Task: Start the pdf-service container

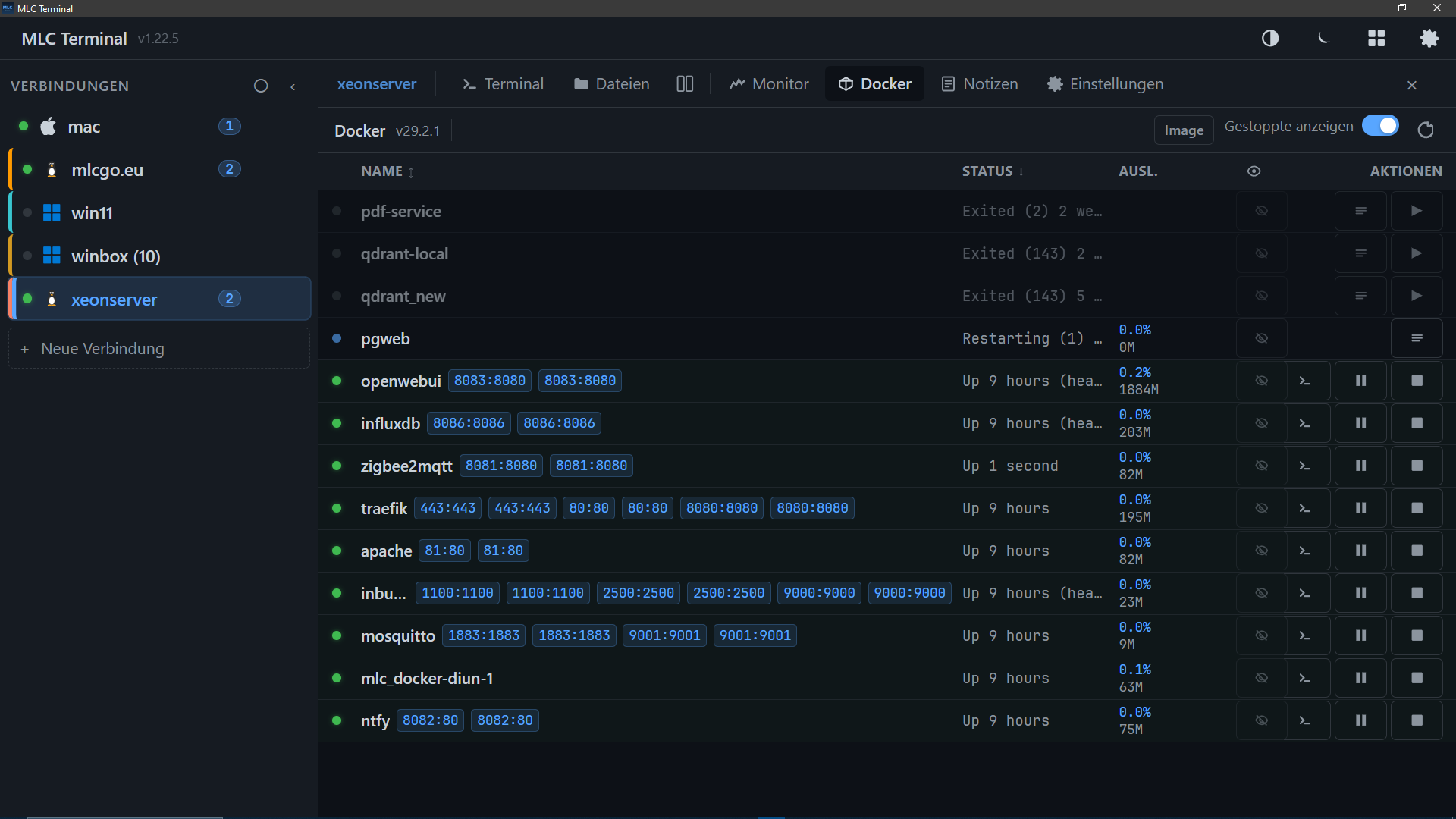Action: tap(1417, 211)
